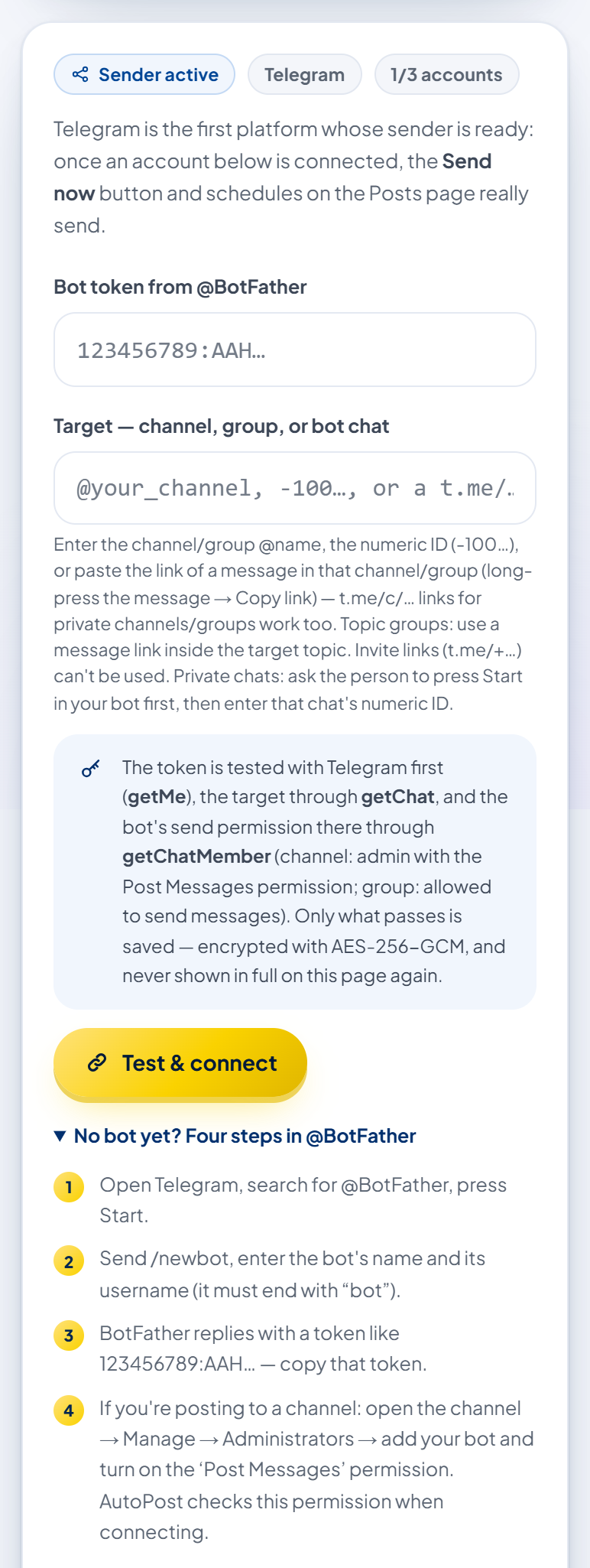
Task: Toggle the 'No bot yet? Four steps' summary
Action: 235,1136
